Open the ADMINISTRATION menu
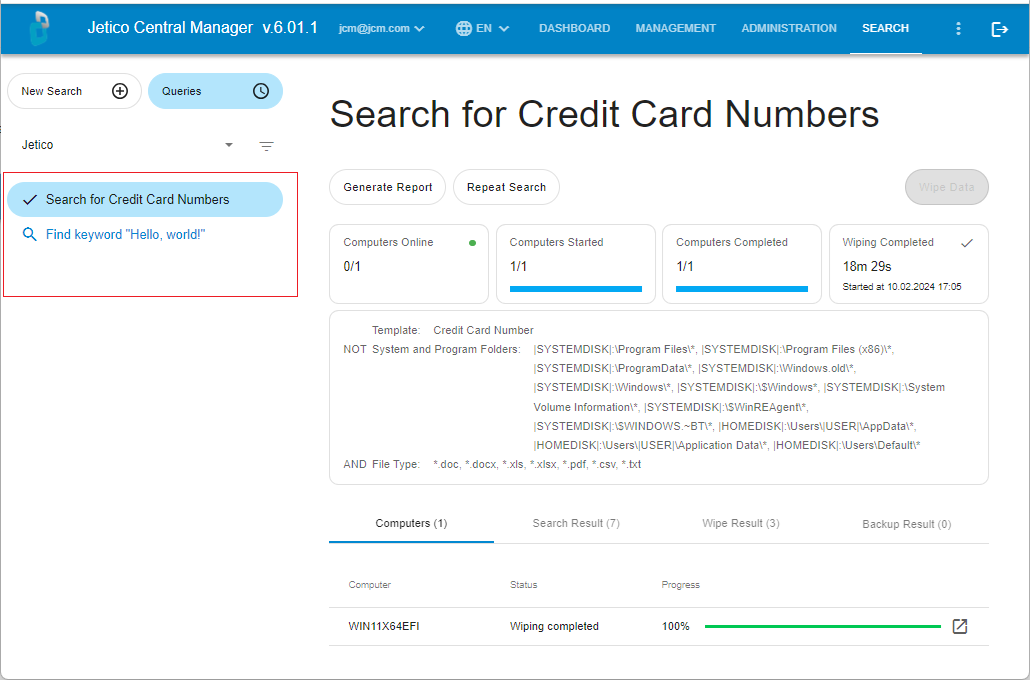Screen dimensions: 1030x680 pos(789,28)
